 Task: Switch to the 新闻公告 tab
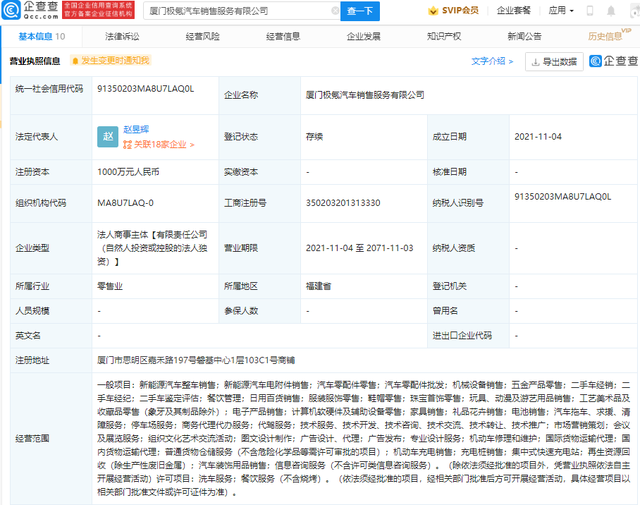point(523,36)
